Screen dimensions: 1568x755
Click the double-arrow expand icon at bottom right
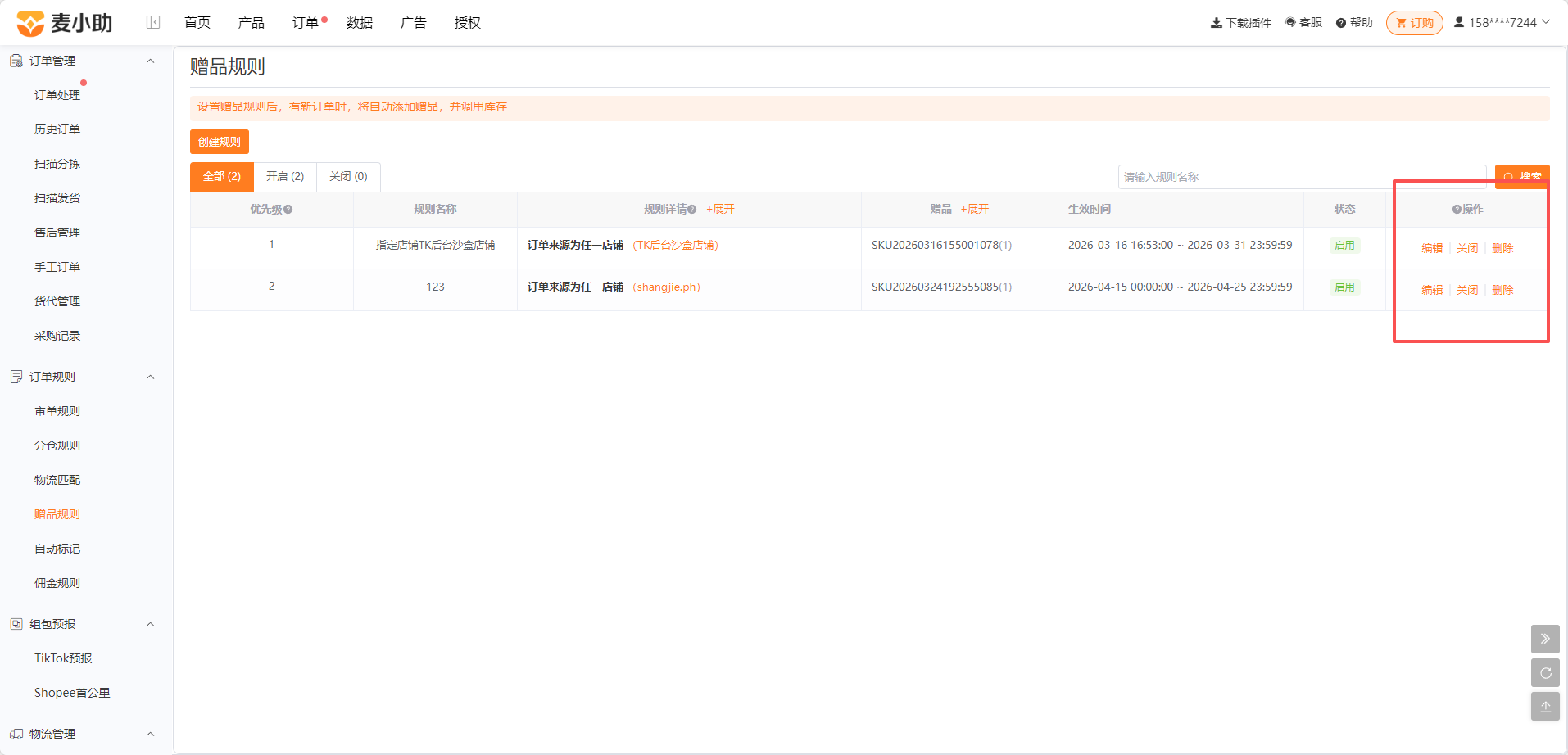click(1545, 639)
